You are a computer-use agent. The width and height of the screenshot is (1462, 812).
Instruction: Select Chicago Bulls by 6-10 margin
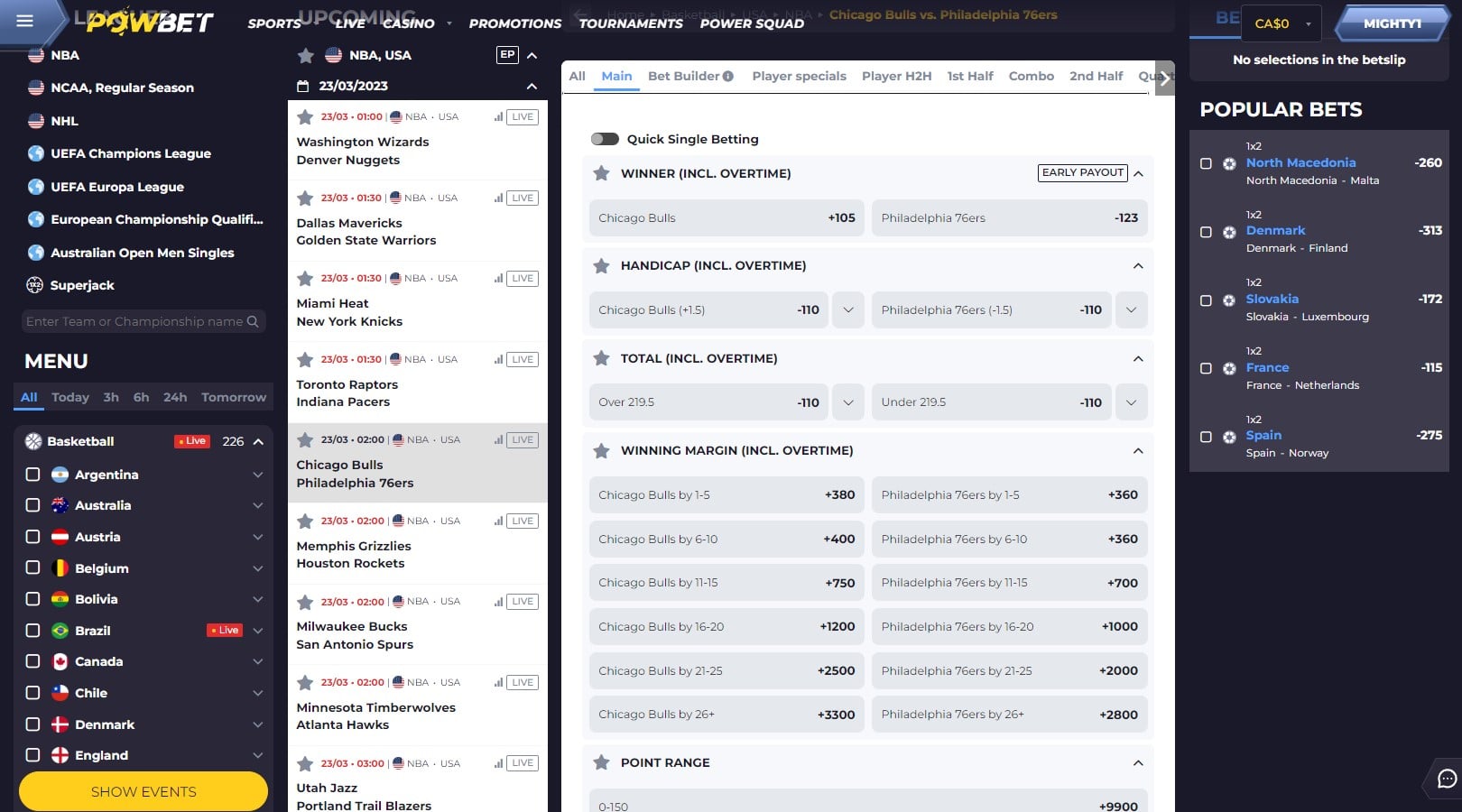tap(726, 539)
